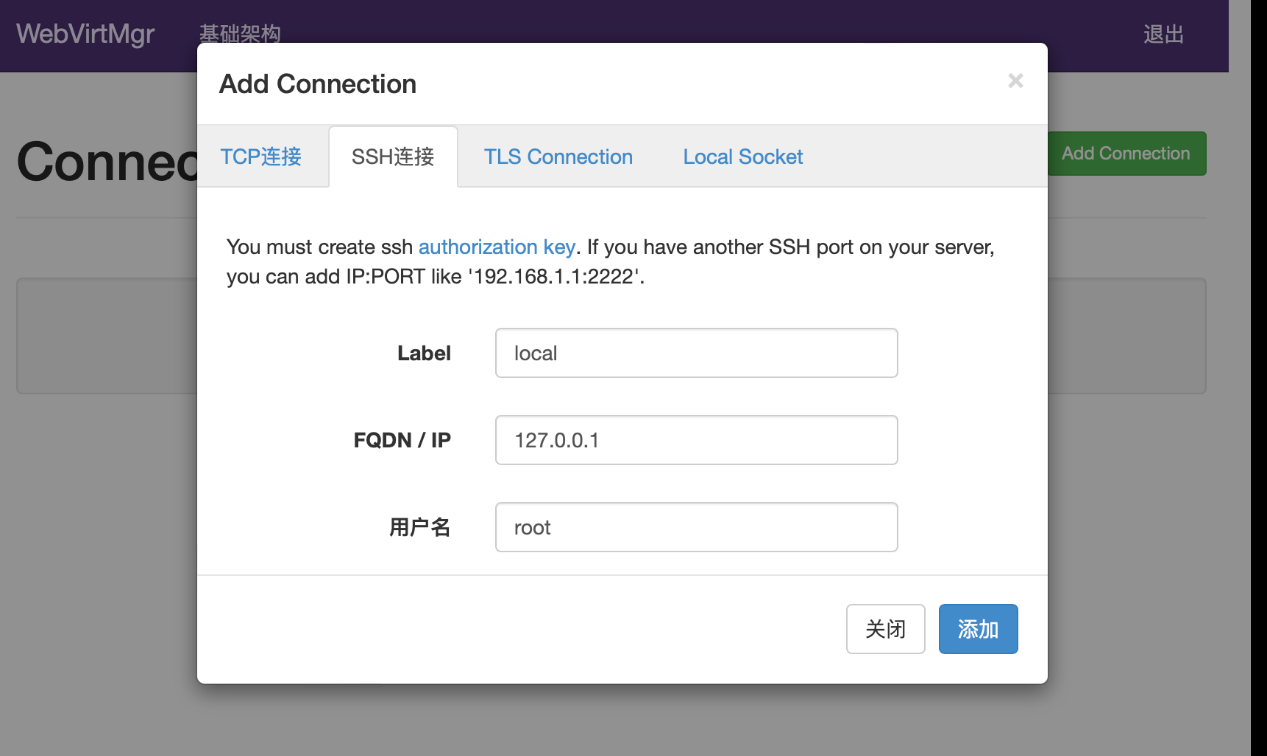The width and height of the screenshot is (1267, 756).
Task: Click 退出 to log out
Action: (x=1163, y=35)
